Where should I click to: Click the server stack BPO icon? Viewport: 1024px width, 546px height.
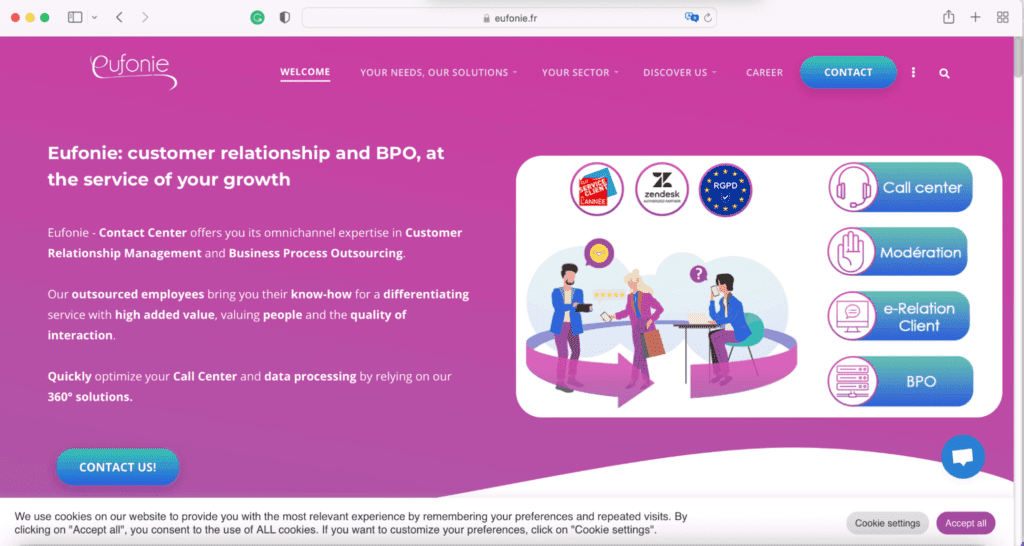[852, 381]
